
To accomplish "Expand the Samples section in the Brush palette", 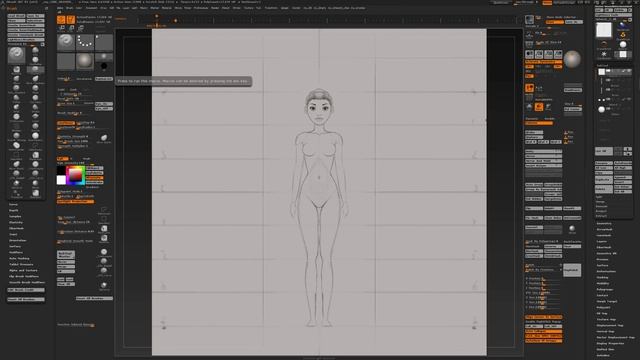I will click(15, 216).
